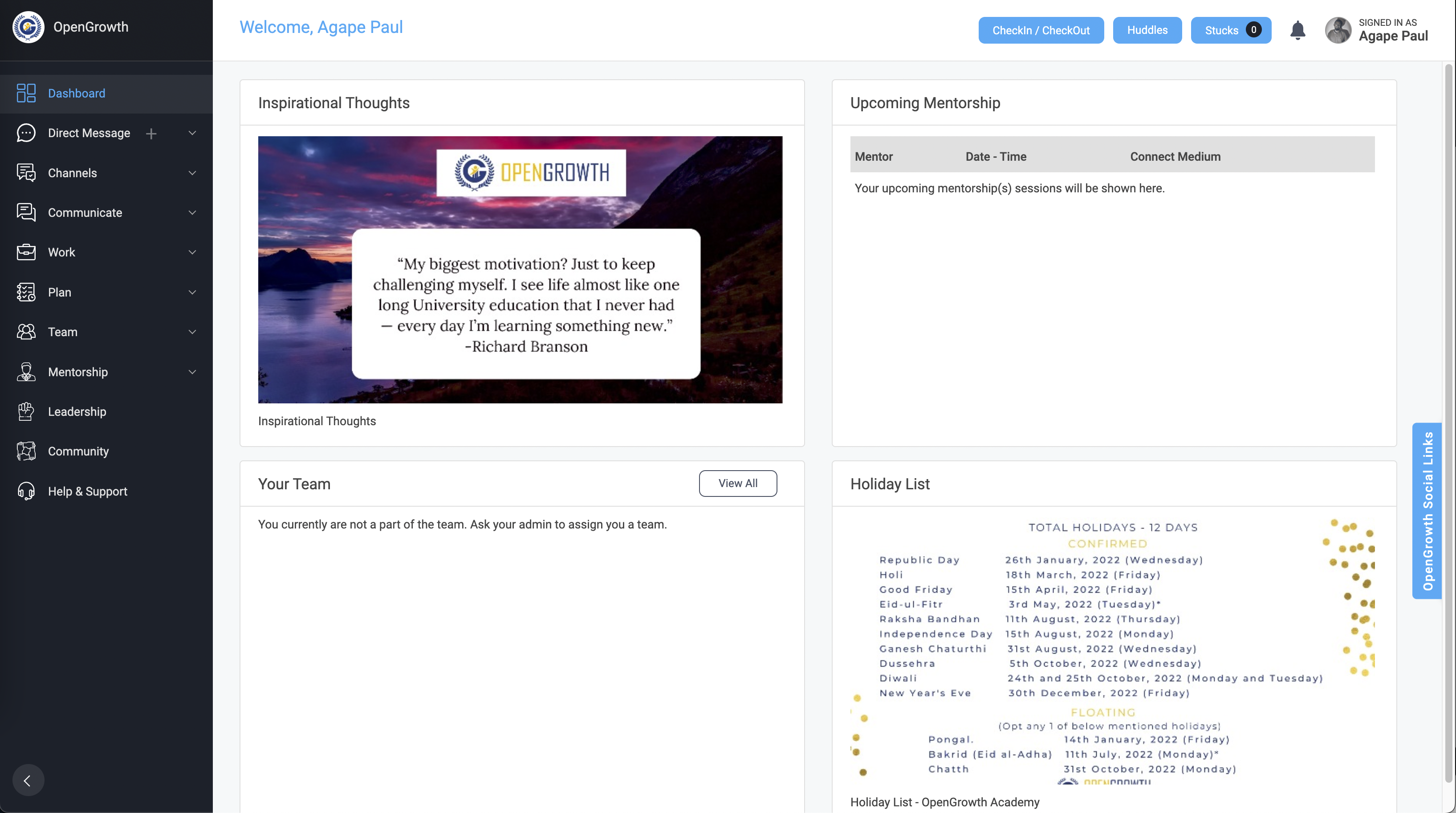This screenshot has height=813, width=1456.
Task: Click the CheckIn / CheckOut button
Action: click(1041, 30)
